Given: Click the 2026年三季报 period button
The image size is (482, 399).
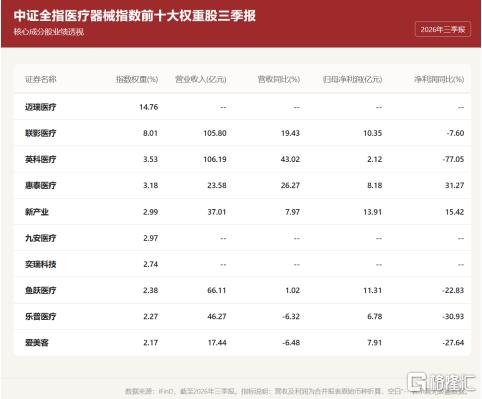Looking at the screenshot, I should pyautogui.click(x=443, y=29).
